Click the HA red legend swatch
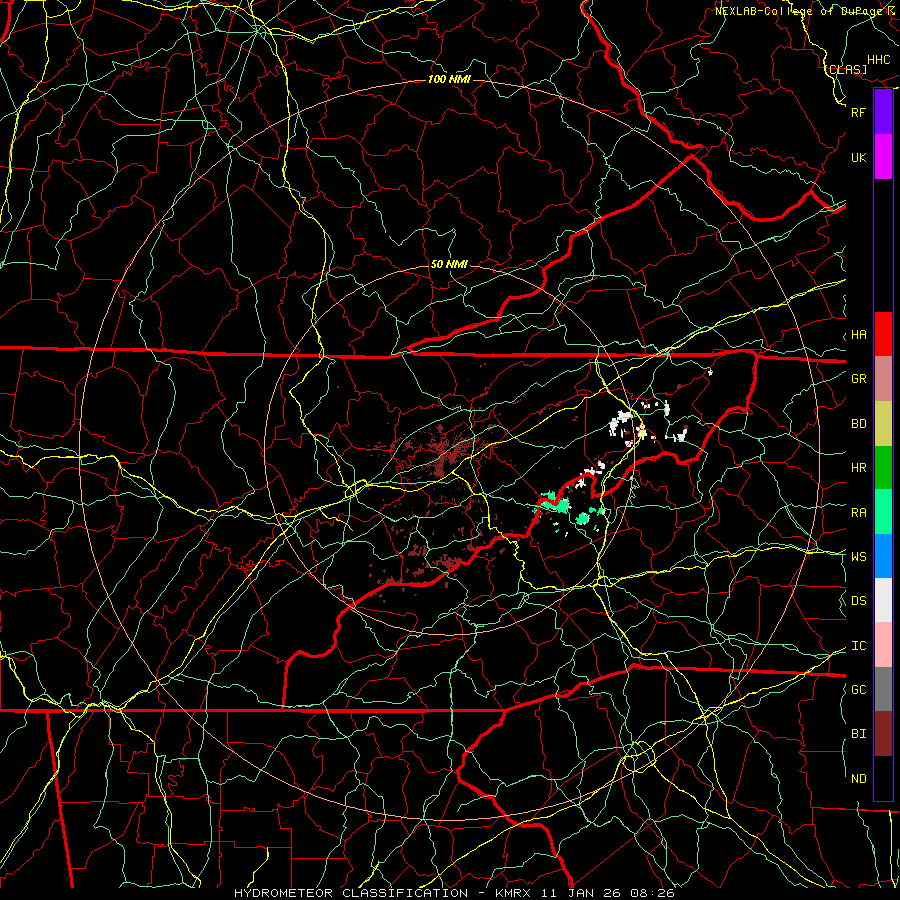The image size is (900, 900). click(x=883, y=334)
